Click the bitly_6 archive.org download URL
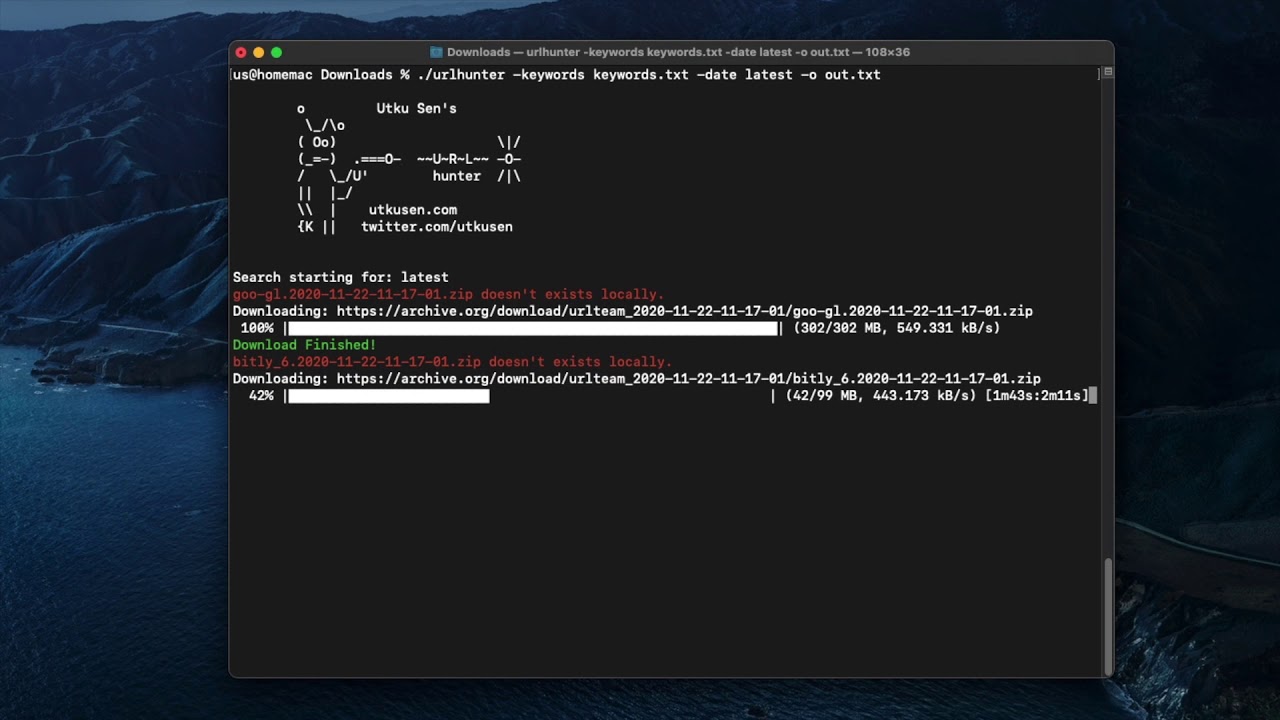 point(689,379)
